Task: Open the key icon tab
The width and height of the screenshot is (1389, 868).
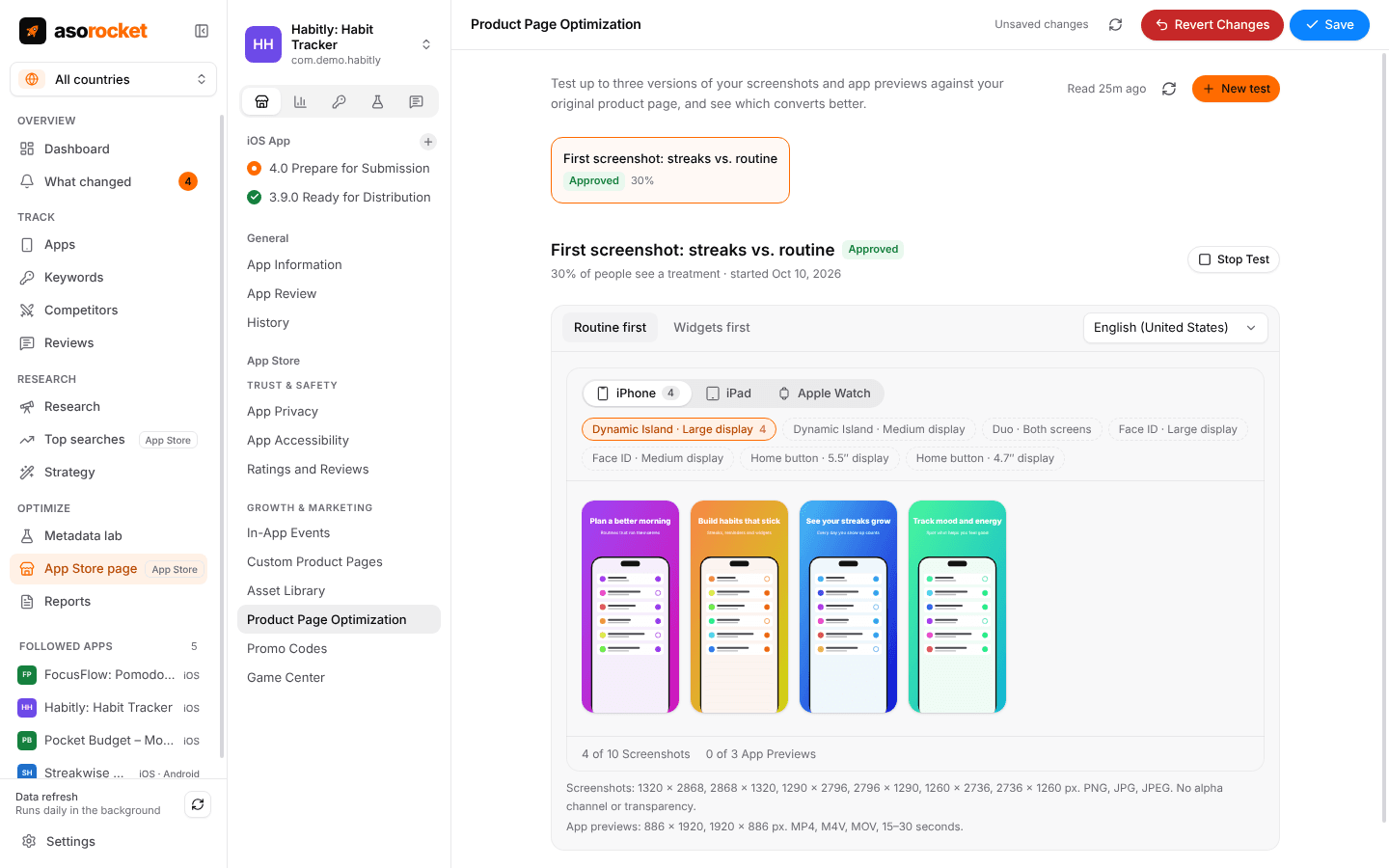Action: [x=339, y=101]
